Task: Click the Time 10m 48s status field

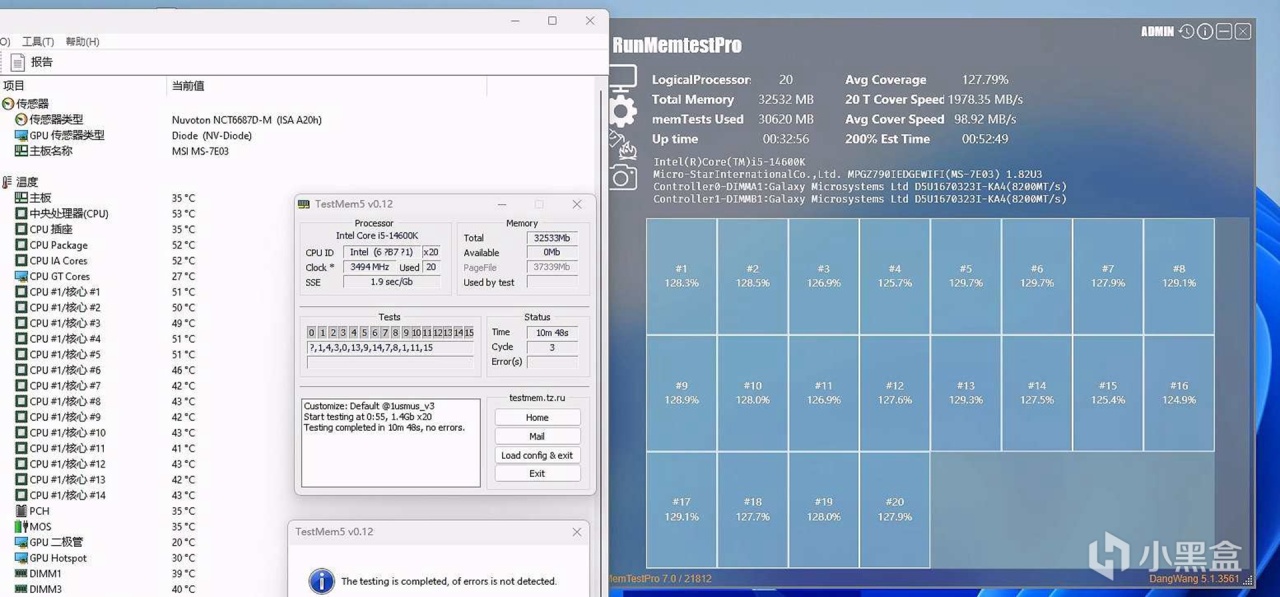Action: 552,332
